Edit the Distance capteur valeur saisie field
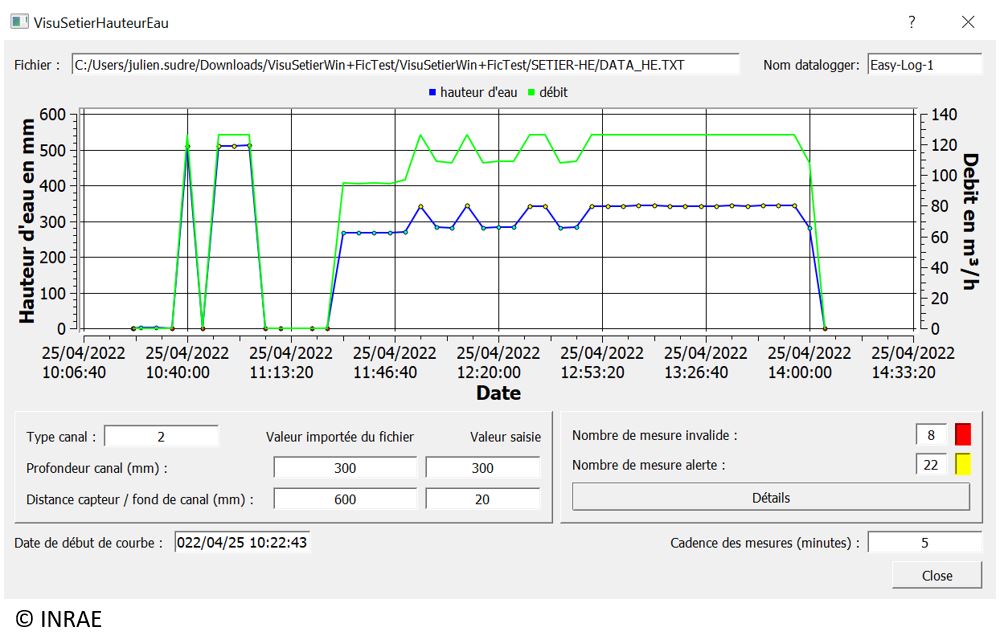 [482, 499]
